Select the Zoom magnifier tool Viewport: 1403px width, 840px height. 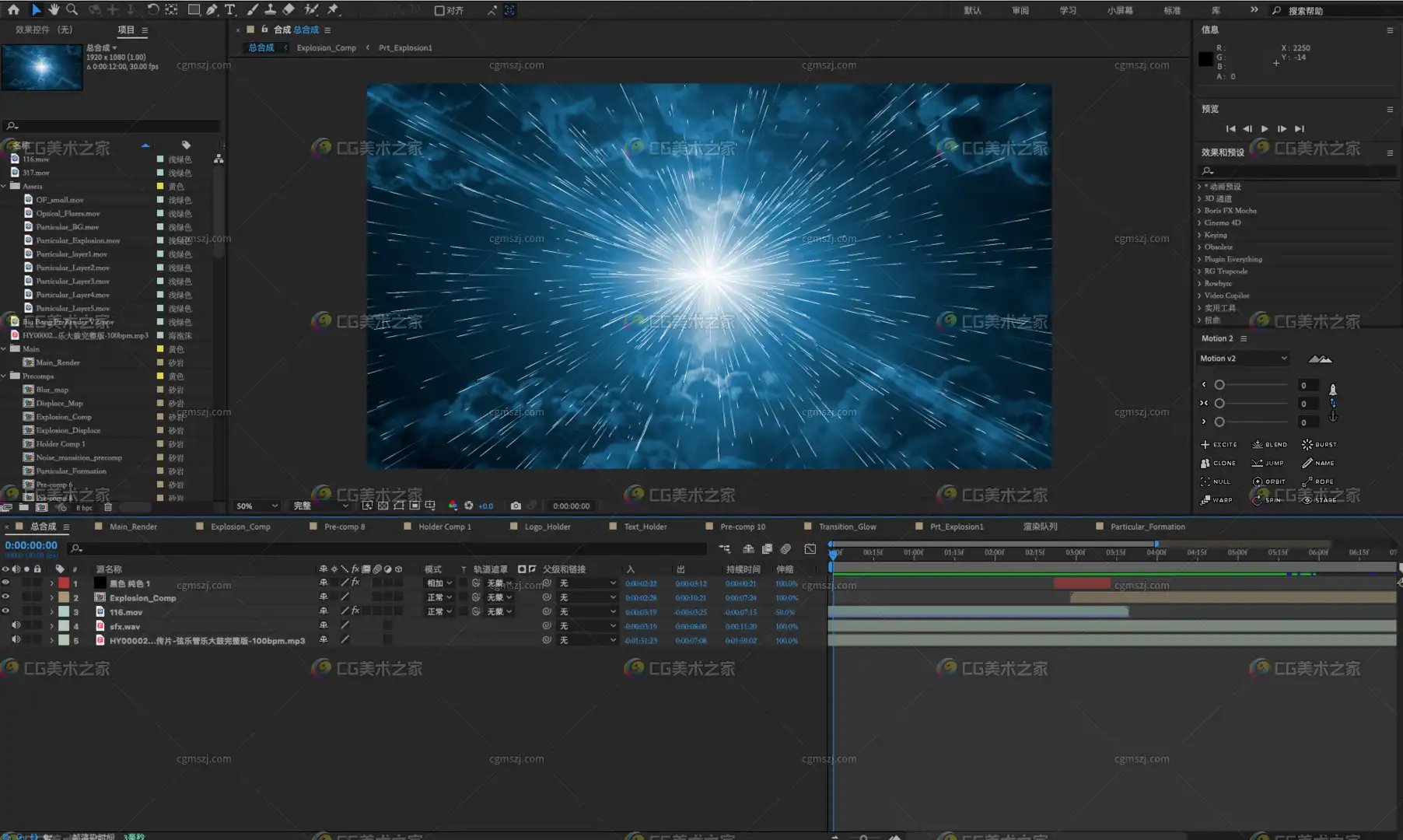(72, 9)
